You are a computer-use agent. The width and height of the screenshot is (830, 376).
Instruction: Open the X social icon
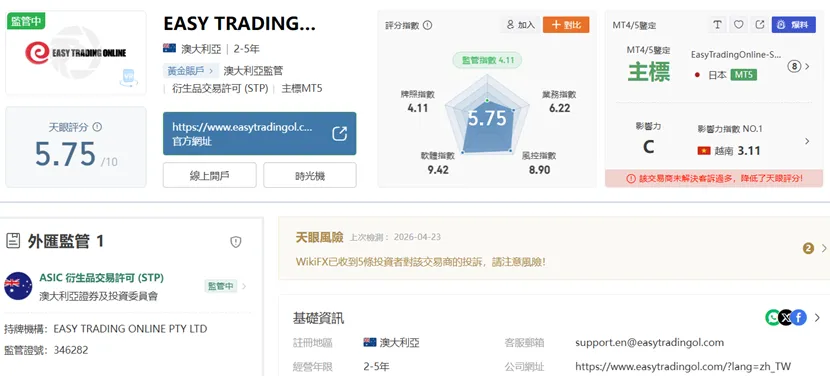pyautogui.click(x=786, y=317)
